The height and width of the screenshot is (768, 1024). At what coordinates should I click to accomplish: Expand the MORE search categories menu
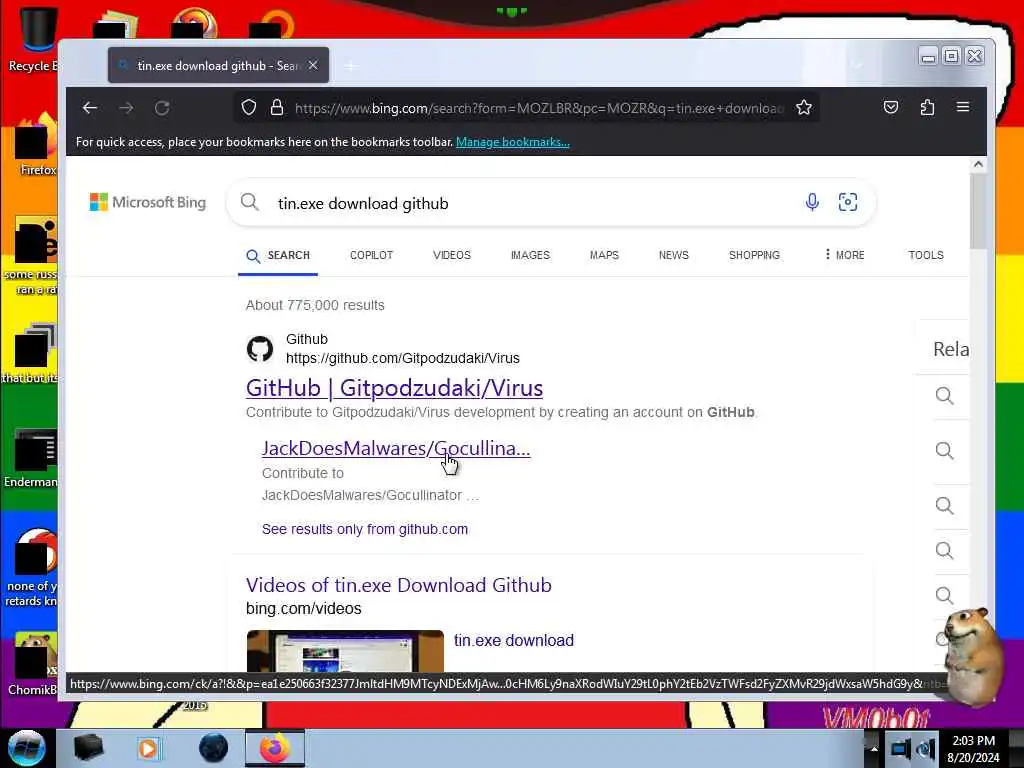844,255
